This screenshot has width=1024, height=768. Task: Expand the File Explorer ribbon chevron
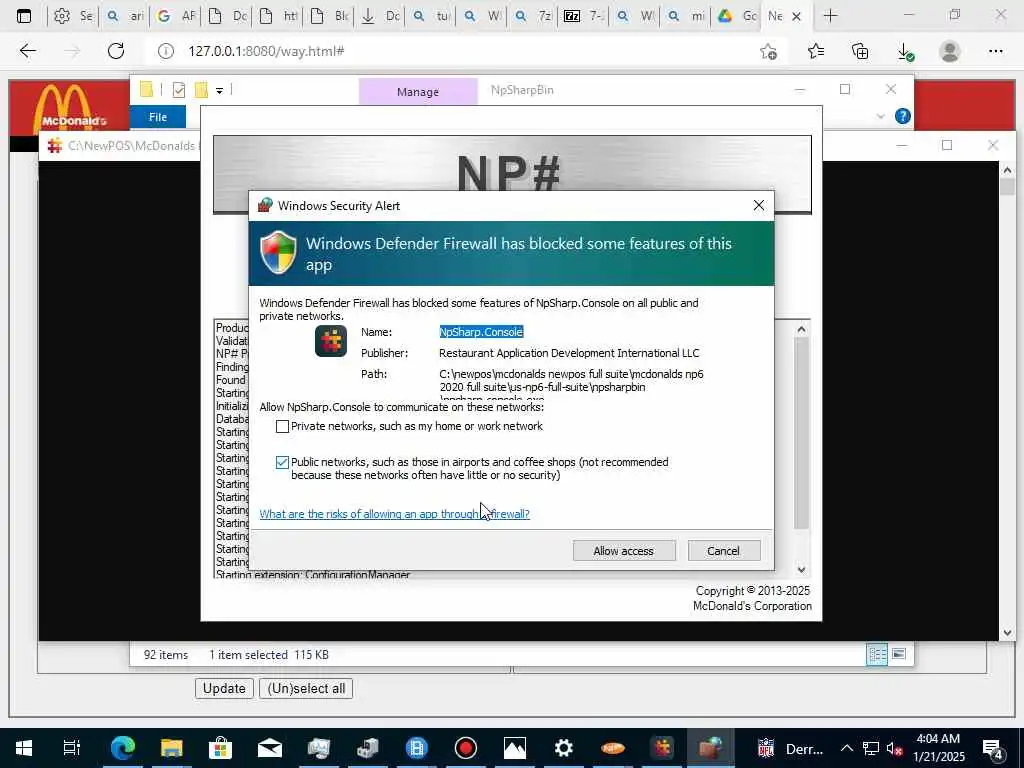(x=880, y=116)
